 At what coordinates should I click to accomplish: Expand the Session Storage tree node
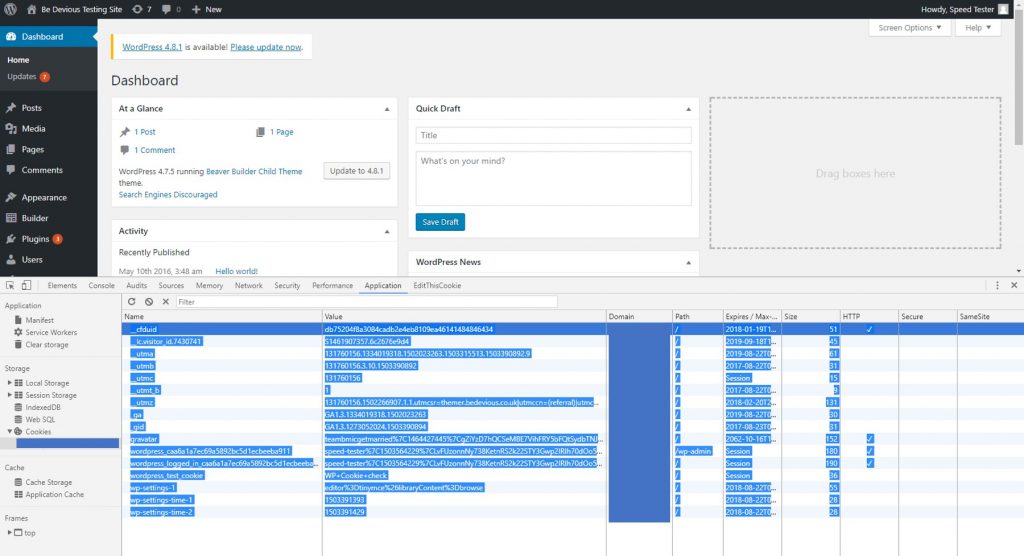point(9,395)
